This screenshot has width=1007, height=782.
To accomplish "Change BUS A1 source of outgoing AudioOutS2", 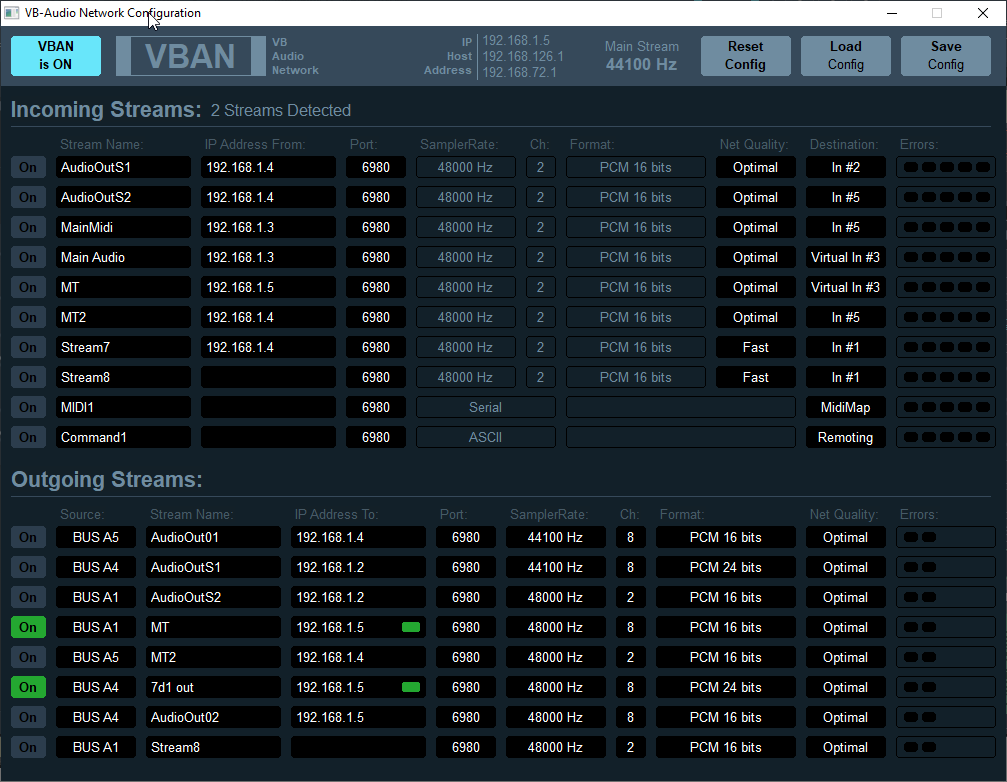I will [96, 597].
